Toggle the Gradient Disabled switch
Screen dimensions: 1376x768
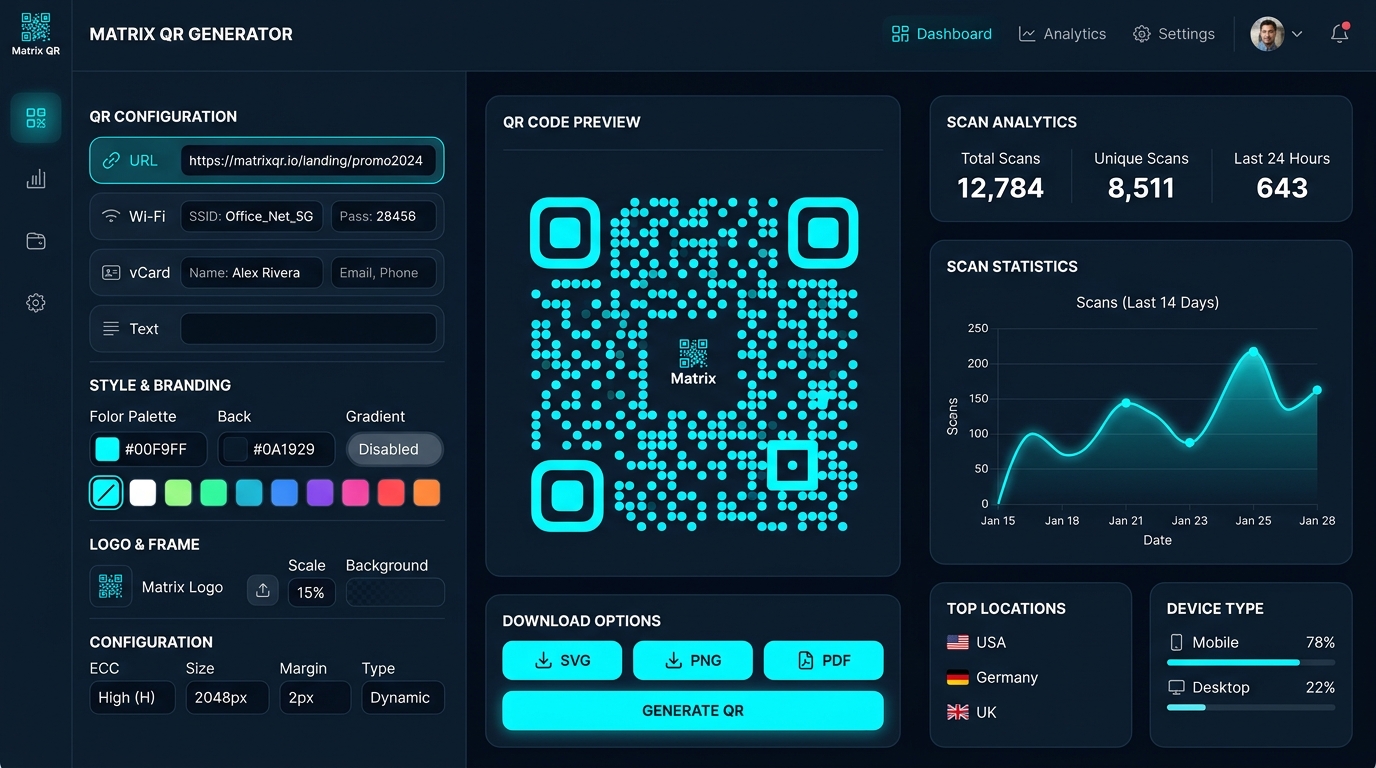click(394, 449)
